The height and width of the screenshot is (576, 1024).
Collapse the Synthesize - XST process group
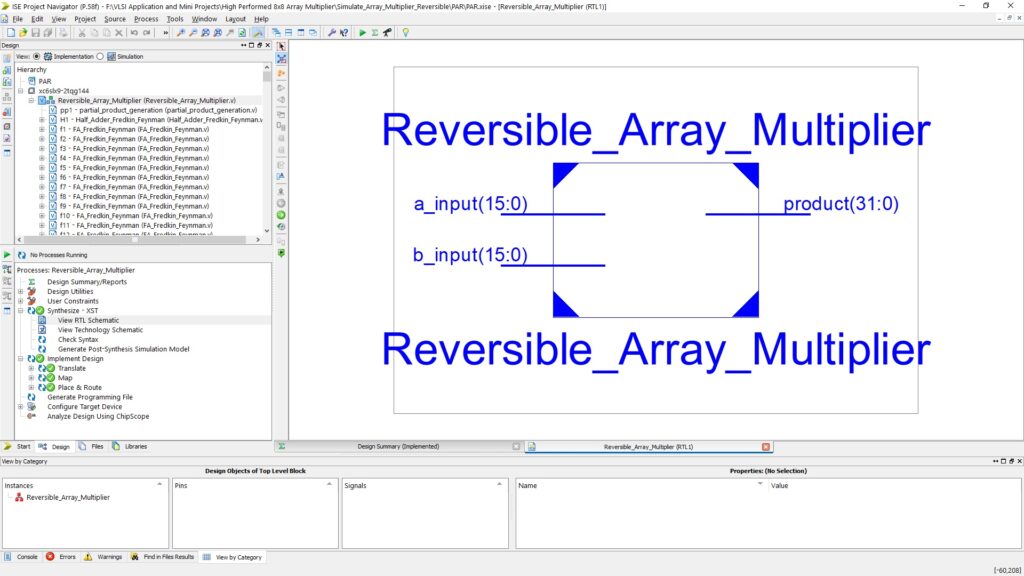(x=21, y=310)
